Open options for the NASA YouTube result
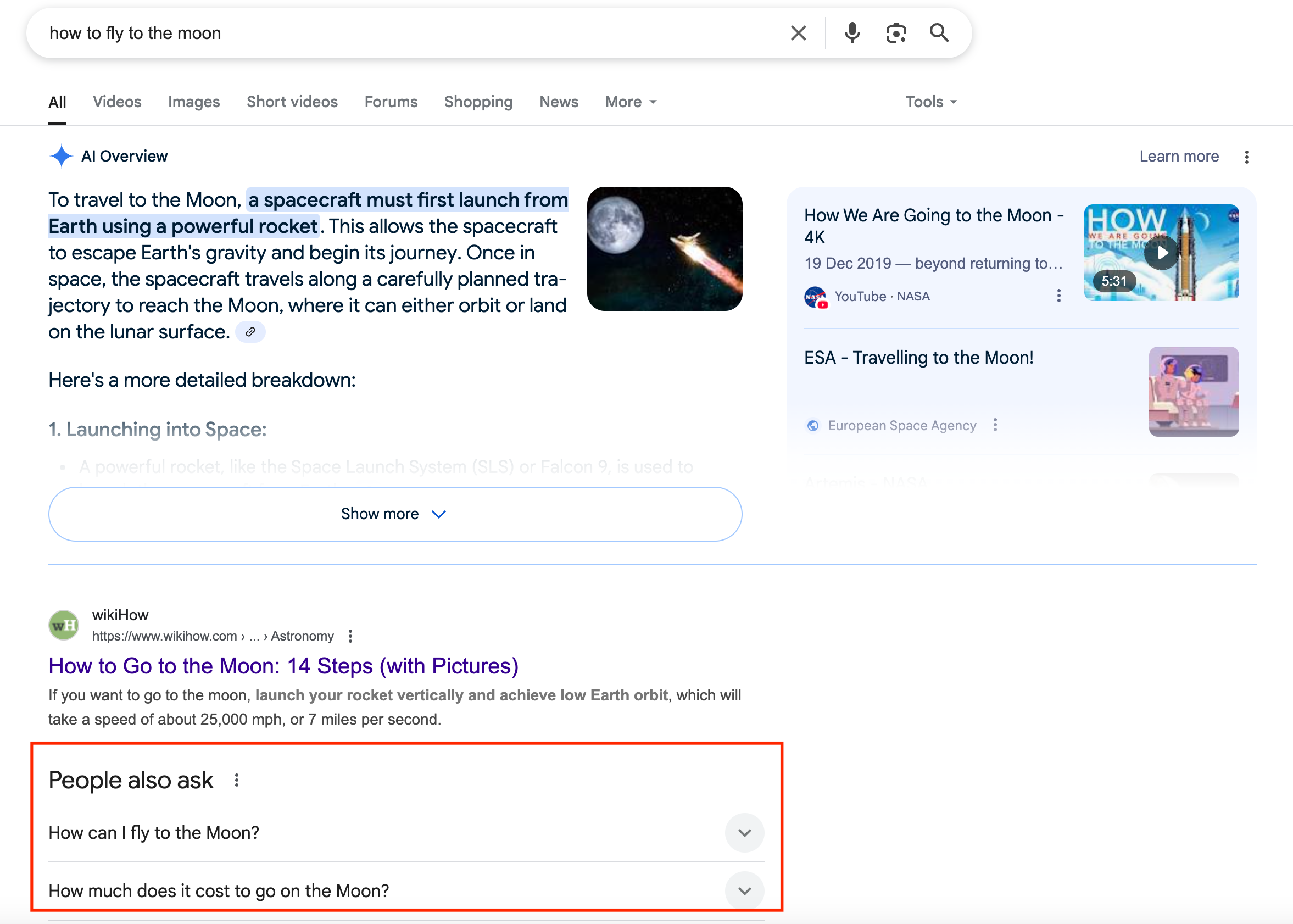This screenshot has width=1293, height=924. pyautogui.click(x=1058, y=296)
